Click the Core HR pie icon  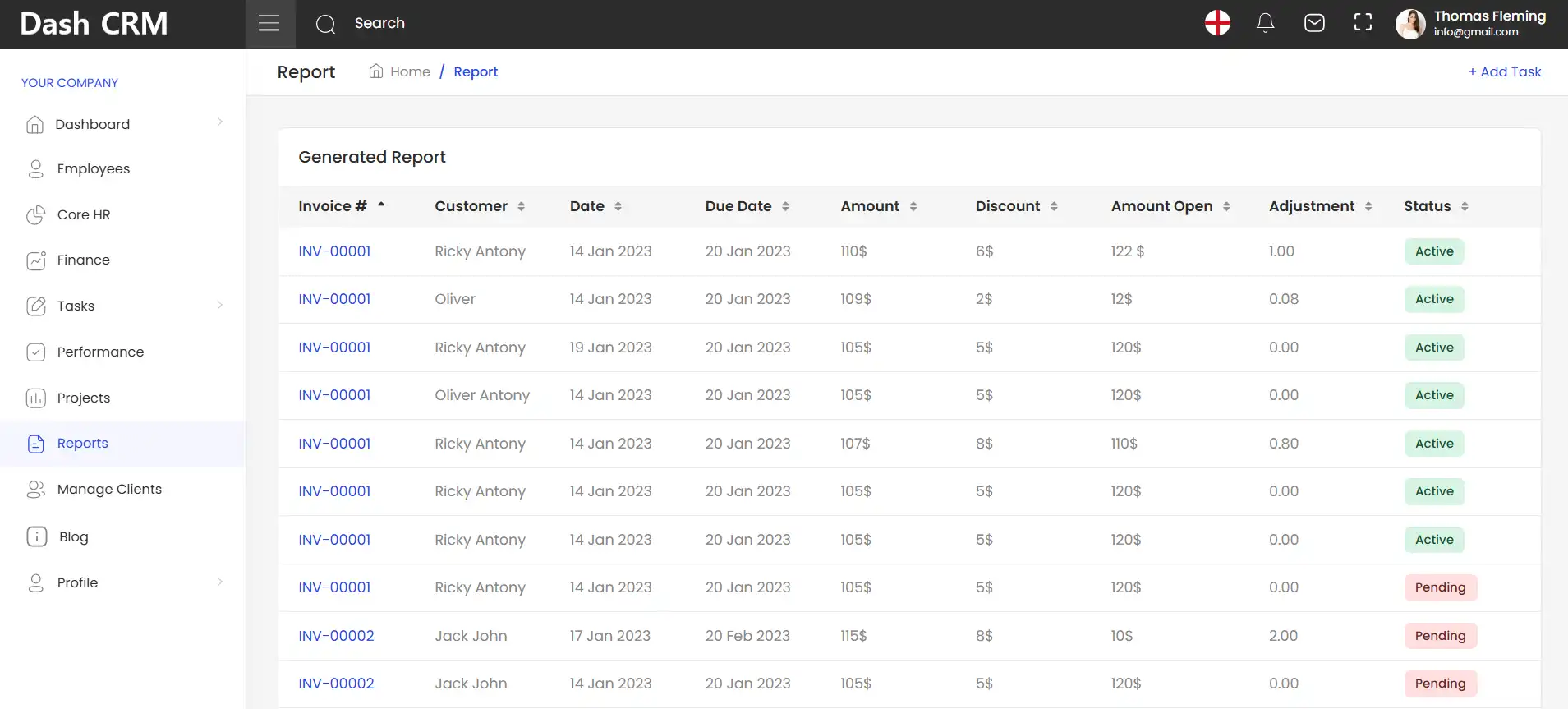(x=35, y=214)
